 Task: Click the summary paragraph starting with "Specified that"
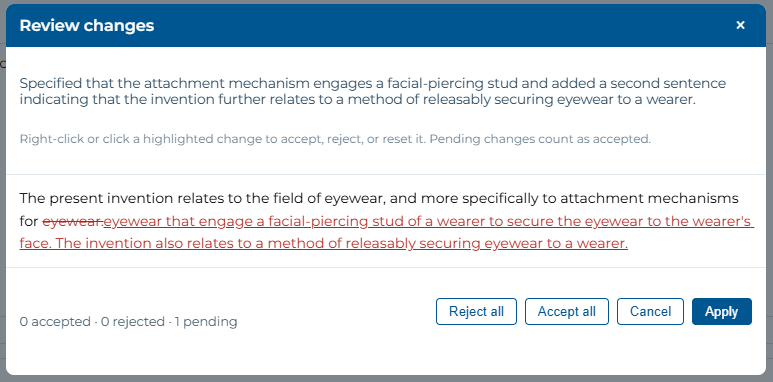pos(373,91)
